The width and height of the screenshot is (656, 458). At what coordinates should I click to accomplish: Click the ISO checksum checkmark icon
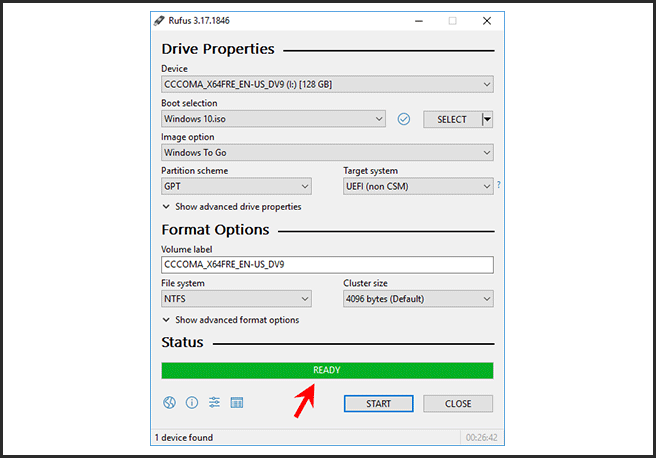[x=404, y=119]
